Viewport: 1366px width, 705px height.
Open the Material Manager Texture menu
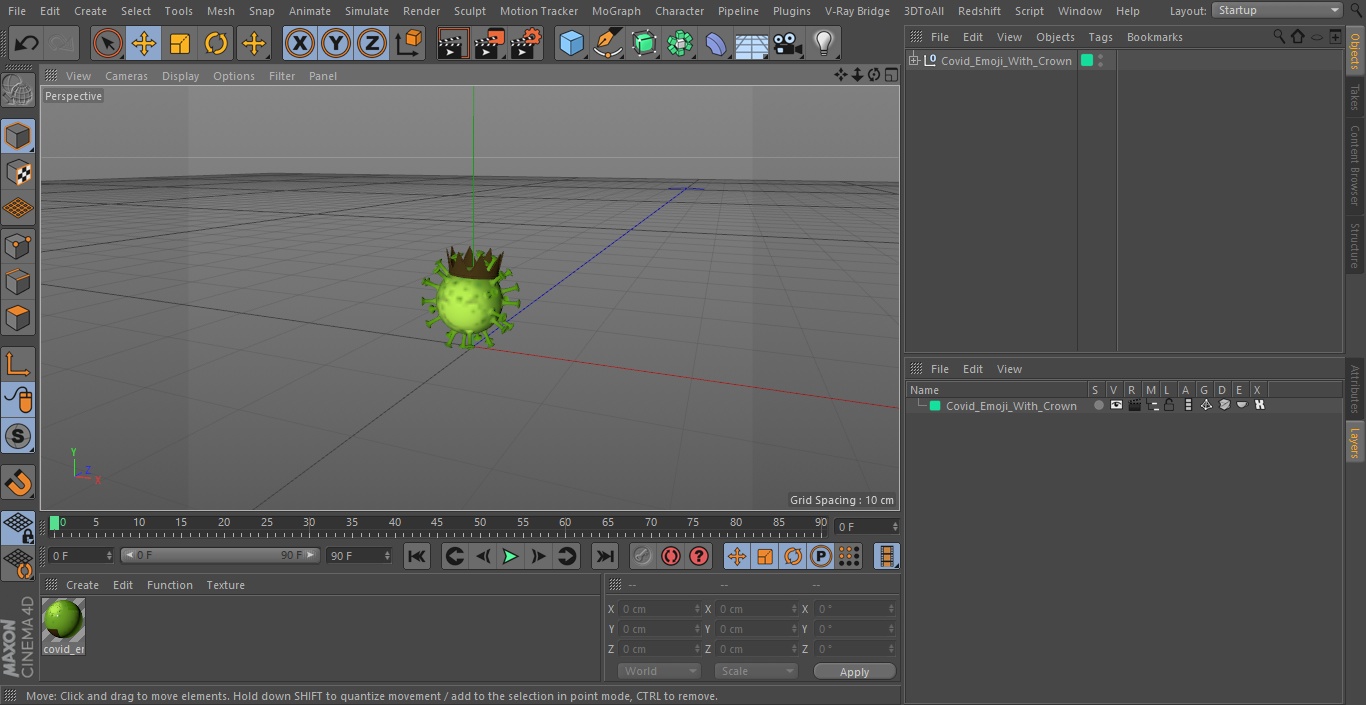point(225,585)
